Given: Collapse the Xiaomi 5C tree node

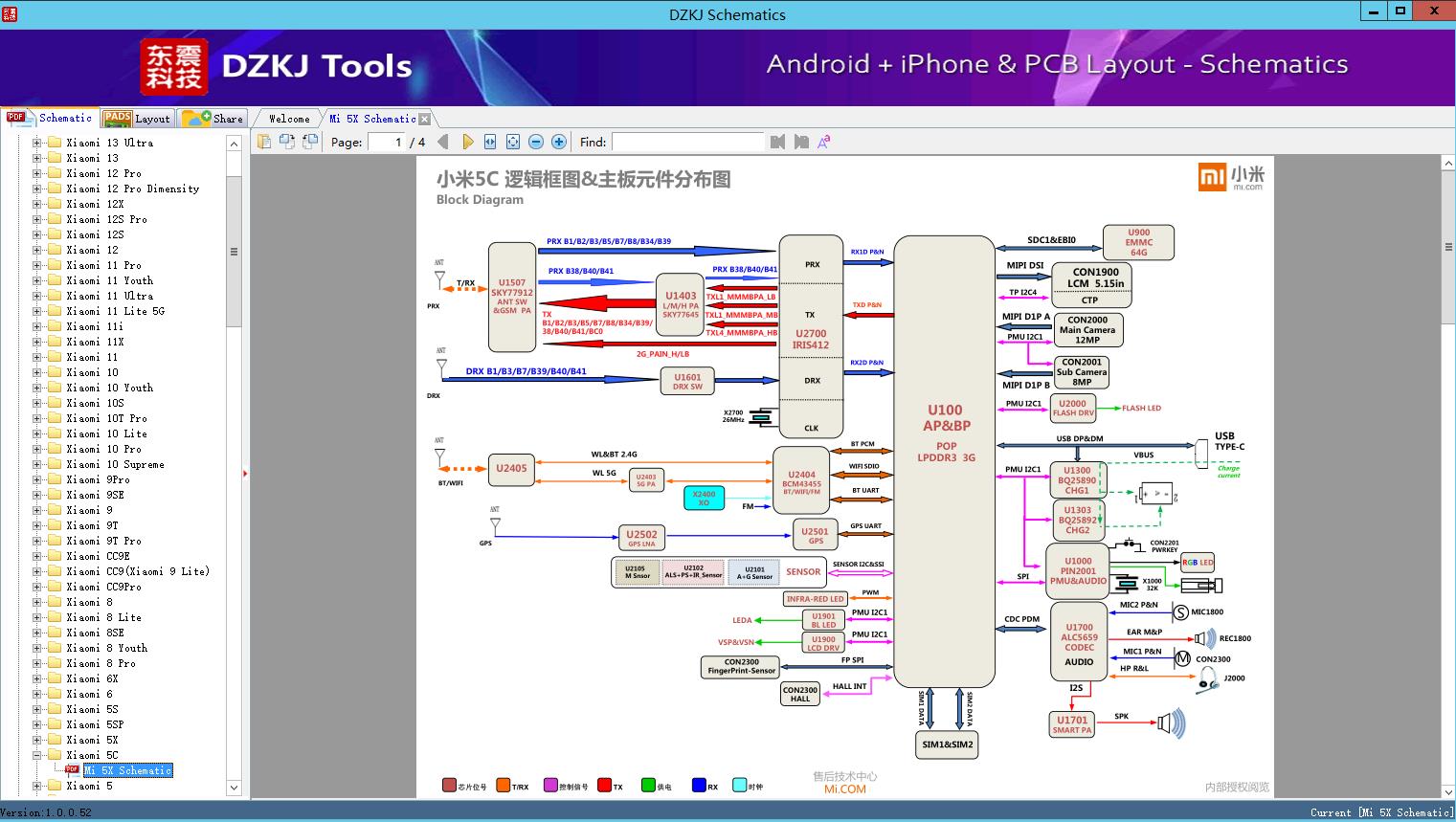Looking at the screenshot, I should (x=37, y=755).
